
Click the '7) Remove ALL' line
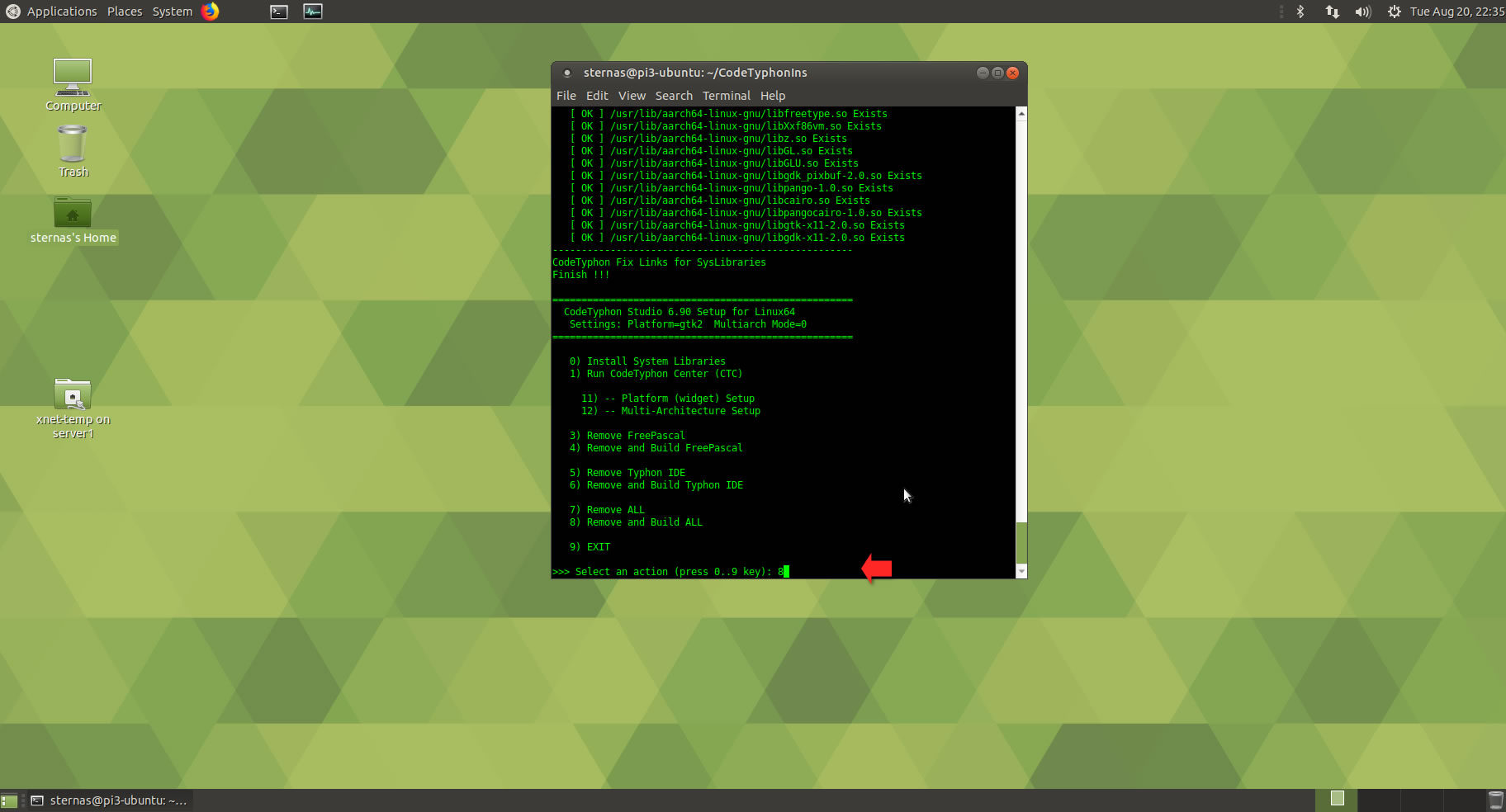coord(607,510)
